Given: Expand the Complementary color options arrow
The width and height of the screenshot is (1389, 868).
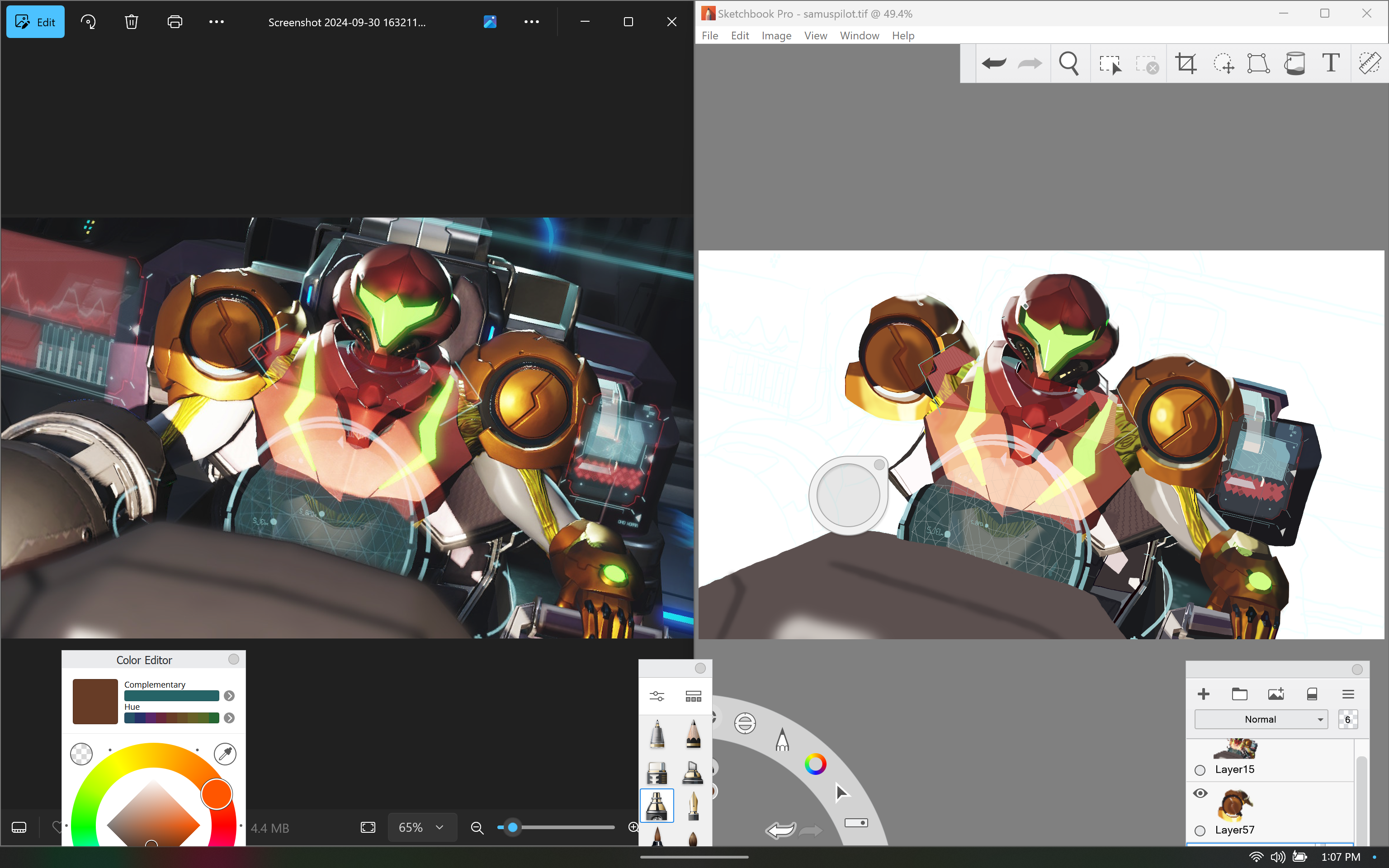Looking at the screenshot, I should (x=229, y=696).
